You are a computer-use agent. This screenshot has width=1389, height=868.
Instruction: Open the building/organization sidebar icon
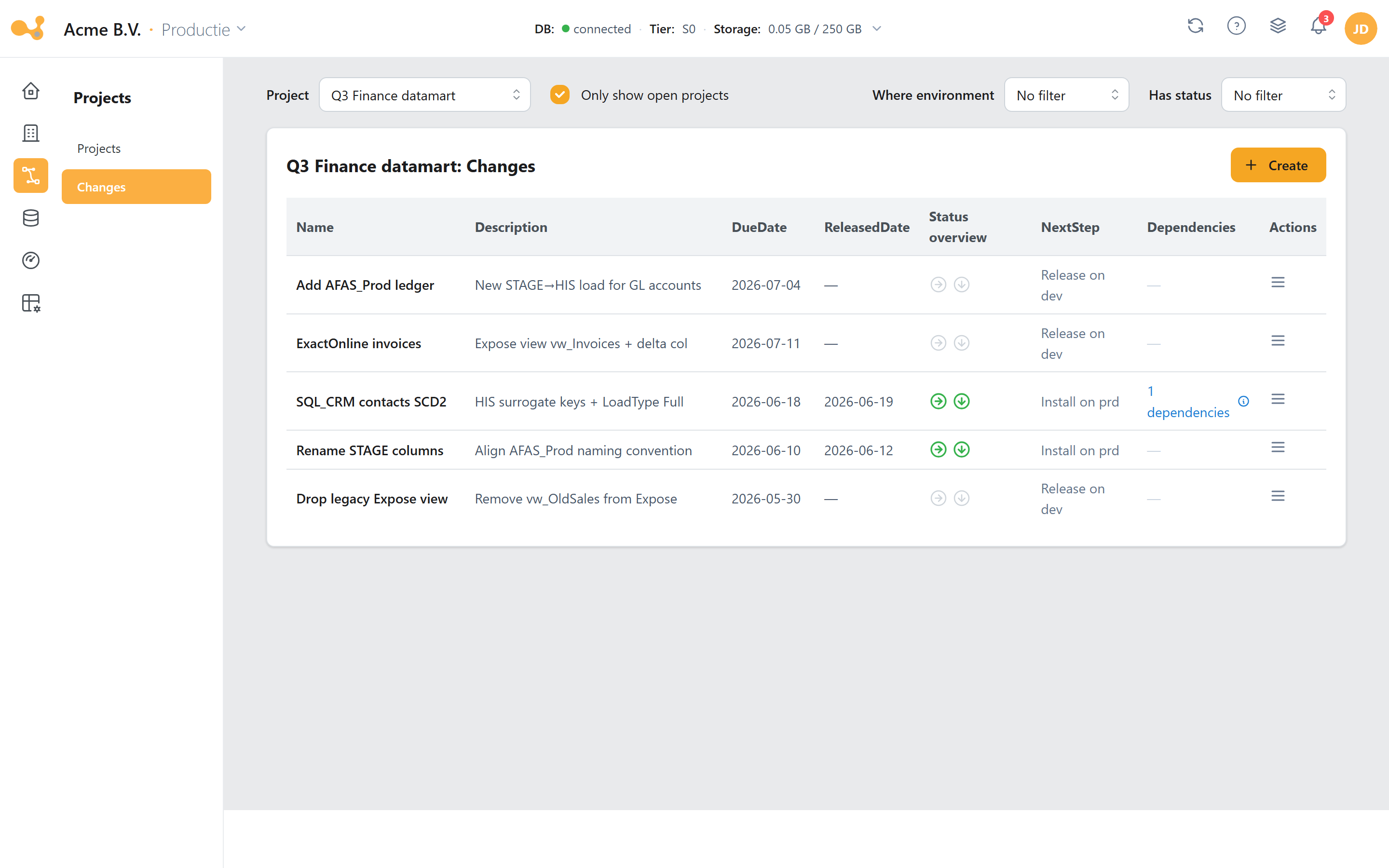coord(30,133)
